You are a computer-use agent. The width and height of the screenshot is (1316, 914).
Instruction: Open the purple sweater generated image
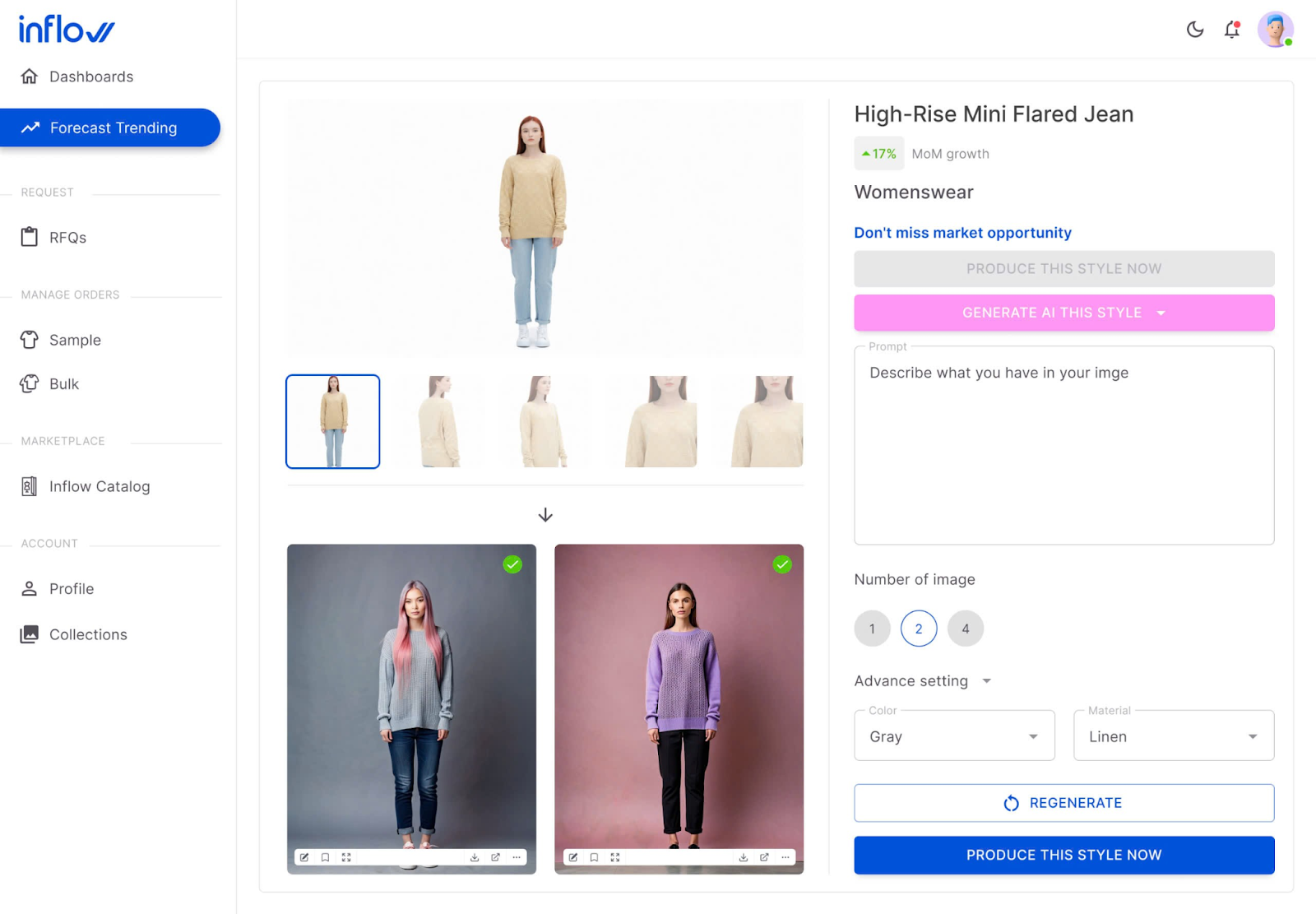(x=679, y=709)
